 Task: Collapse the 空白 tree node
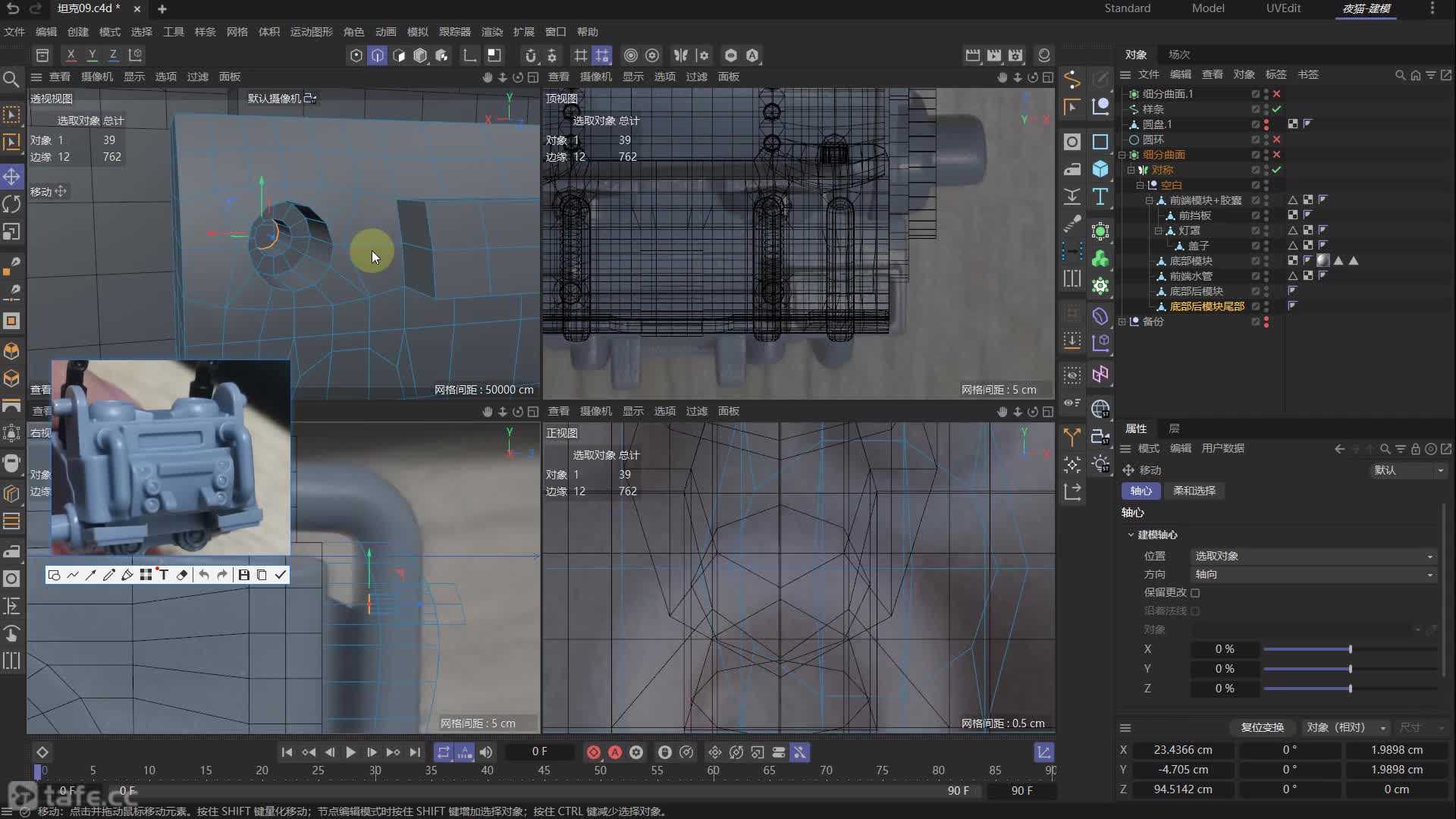tap(1140, 185)
